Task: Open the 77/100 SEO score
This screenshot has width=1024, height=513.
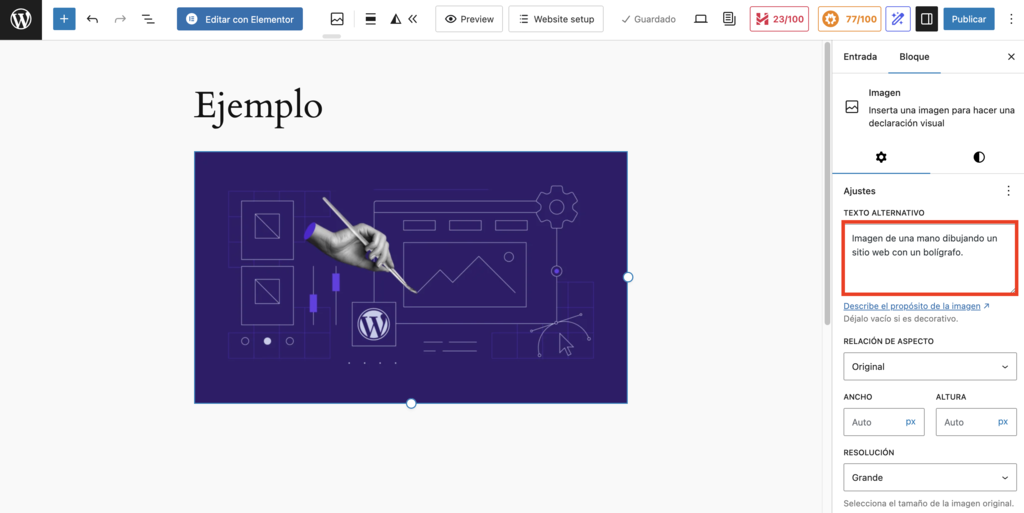Action: pos(850,19)
